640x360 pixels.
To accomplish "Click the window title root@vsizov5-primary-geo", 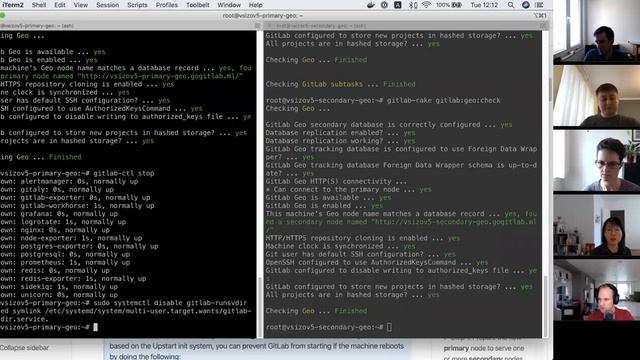I will click(263, 16).
